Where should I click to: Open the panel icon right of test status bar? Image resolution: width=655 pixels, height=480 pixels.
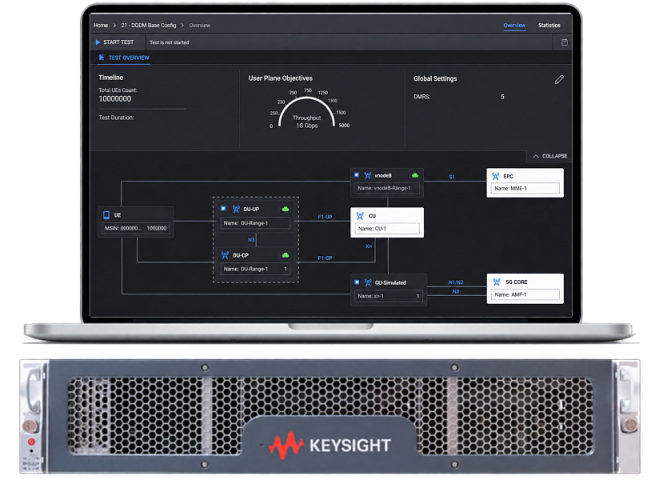pyautogui.click(x=564, y=42)
